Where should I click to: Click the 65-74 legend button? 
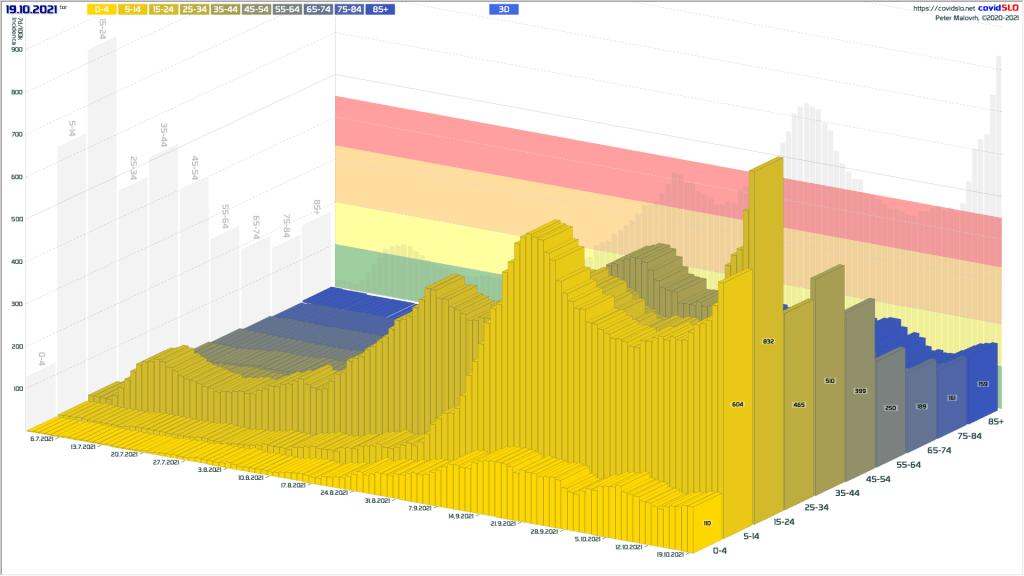pyautogui.click(x=319, y=9)
